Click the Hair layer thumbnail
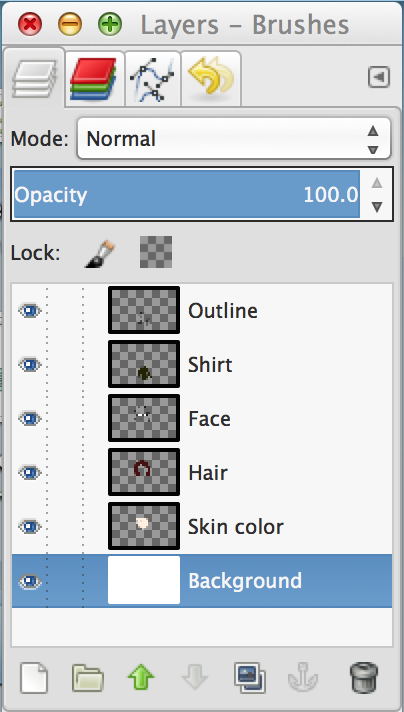Image resolution: width=404 pixels, height=712 pixels. [144, 472]
